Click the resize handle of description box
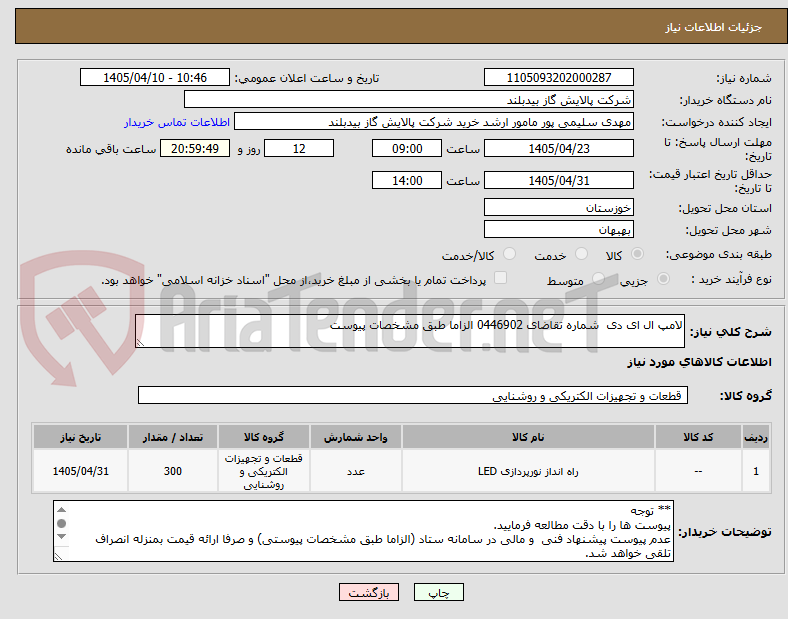Viewport: 788px width, 619px height. pyautogui.click(x=140, y=342)
